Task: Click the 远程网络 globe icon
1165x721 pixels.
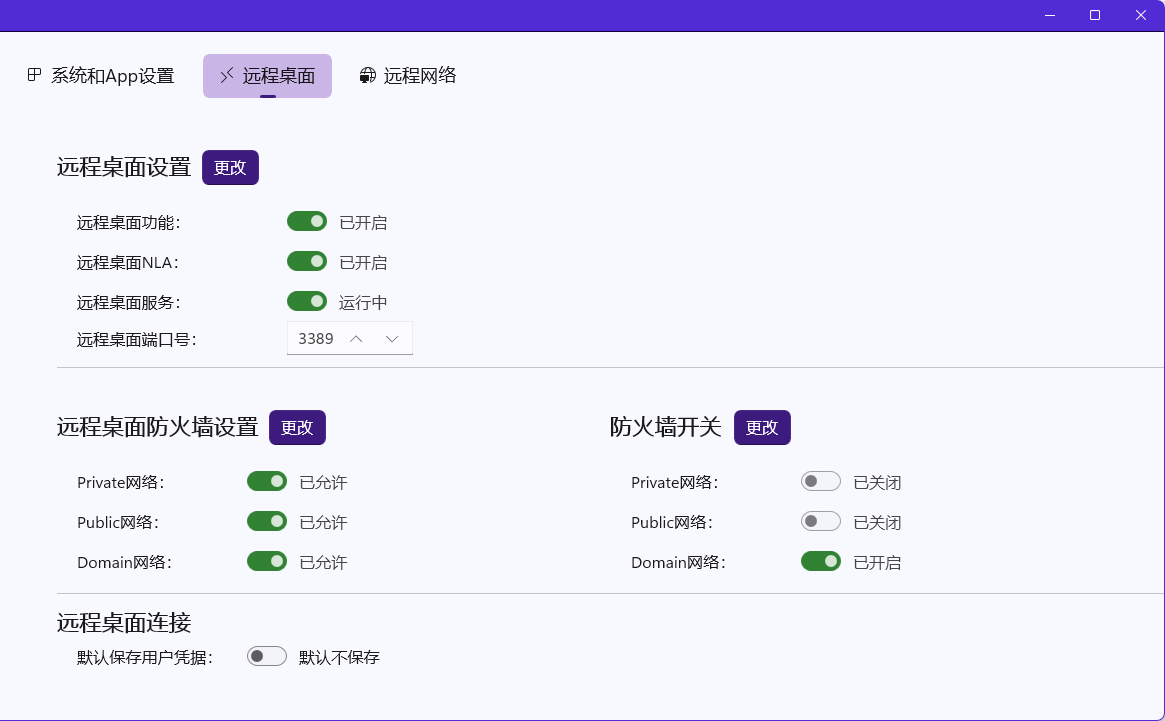Action: click(368, 76)
